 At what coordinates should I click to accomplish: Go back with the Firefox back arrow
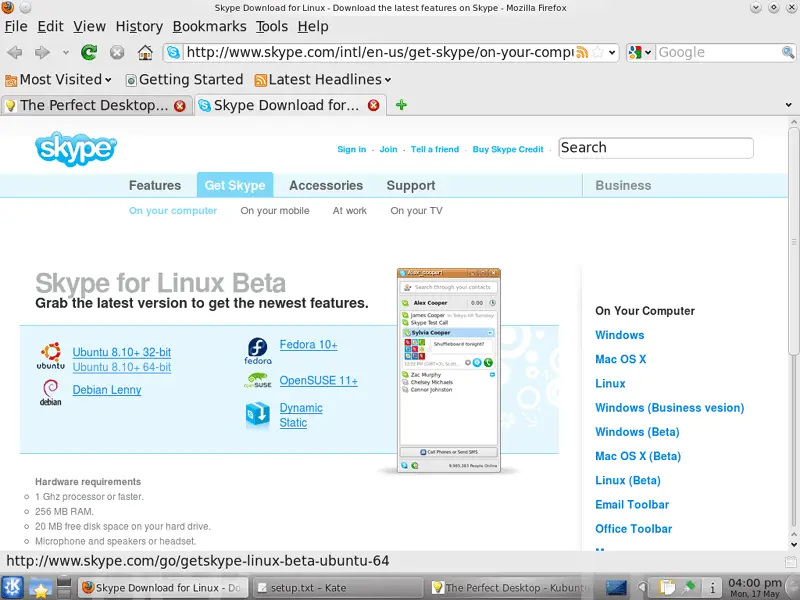(15, 52)
